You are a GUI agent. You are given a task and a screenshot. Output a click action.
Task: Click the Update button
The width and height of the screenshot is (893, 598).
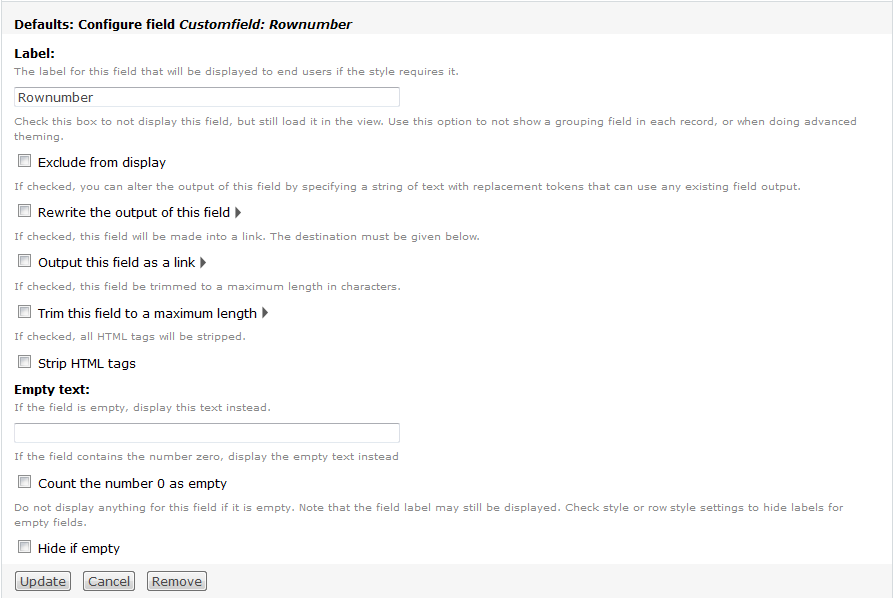[x=43, y=581]
